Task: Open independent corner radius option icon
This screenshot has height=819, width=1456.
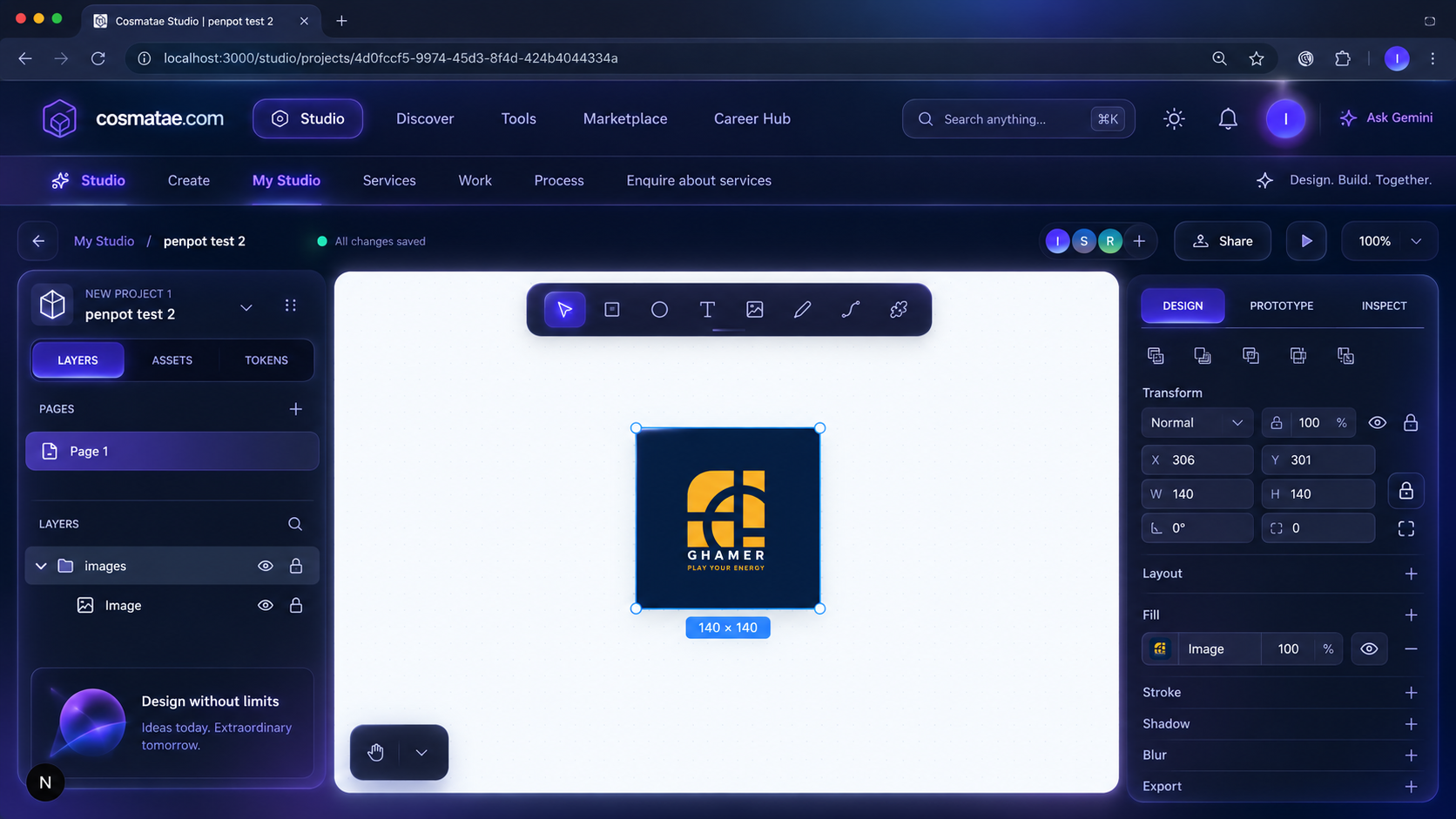Action: 1406,528
